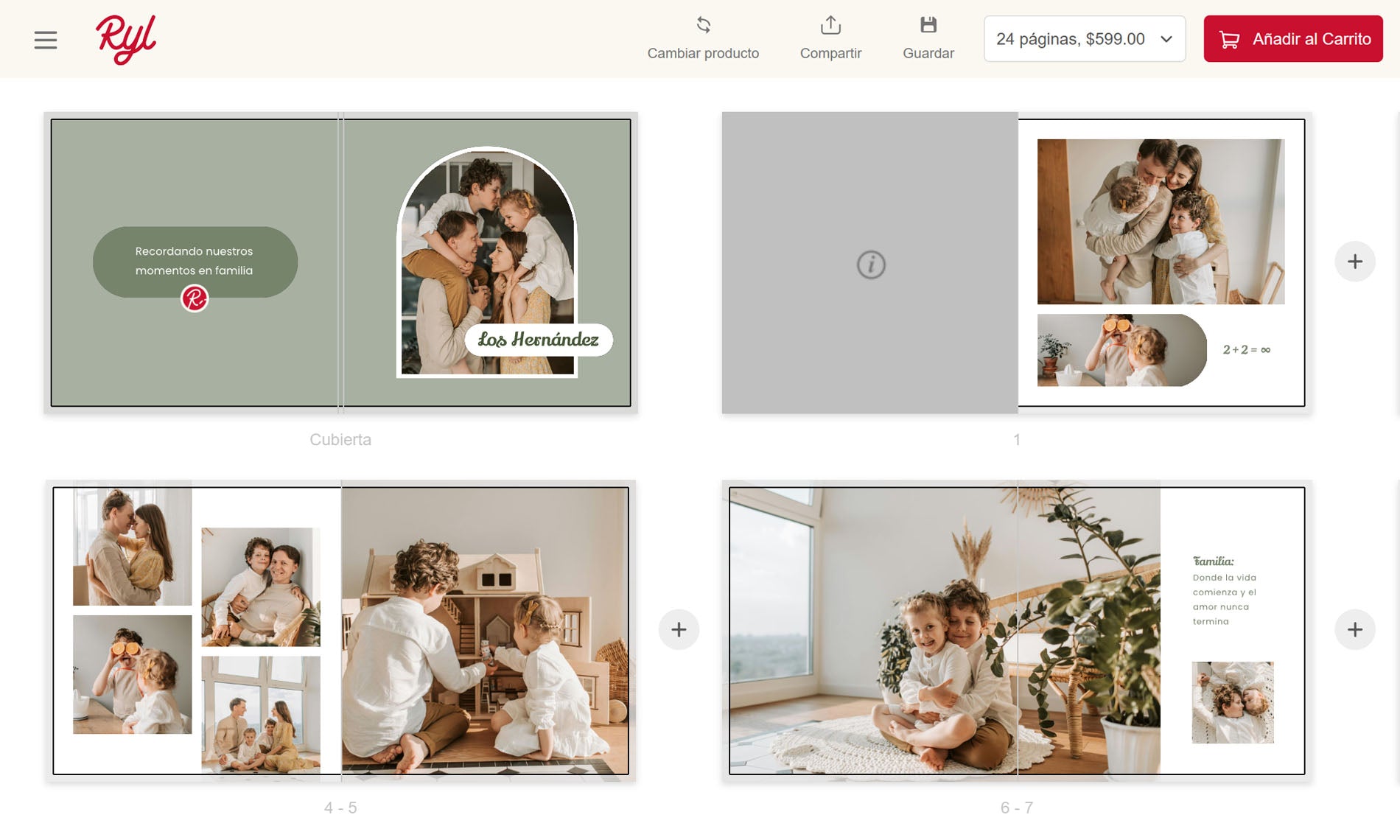Viewport: 1400px width, 840px height.
Task: Select the Los Hernández title text
Action: click(538, 340)
